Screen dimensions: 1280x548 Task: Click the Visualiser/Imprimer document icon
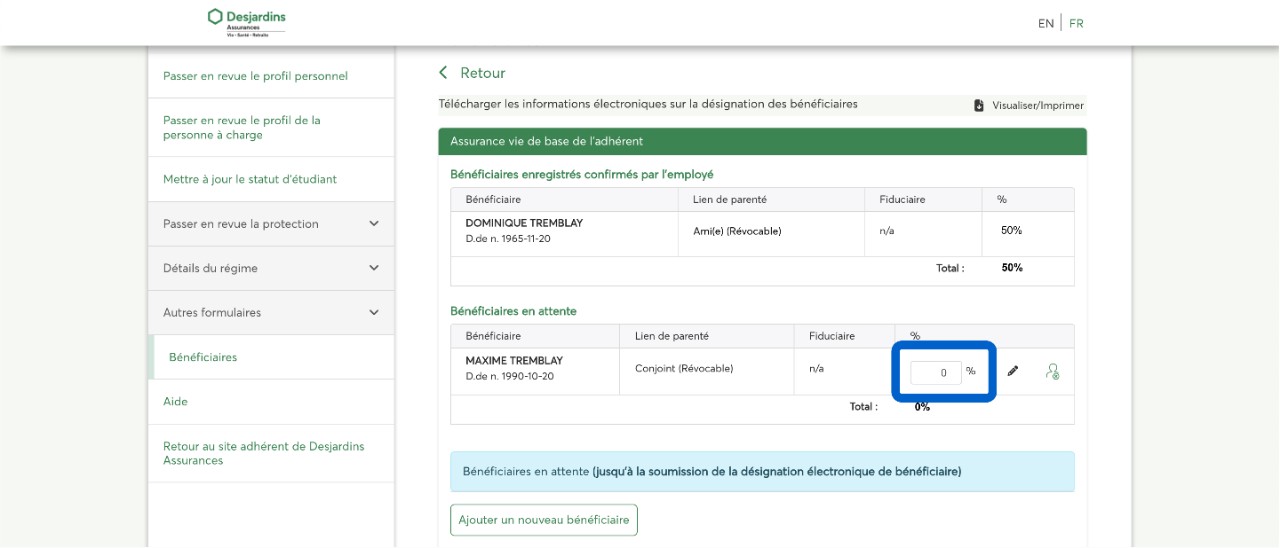(979, 105)
